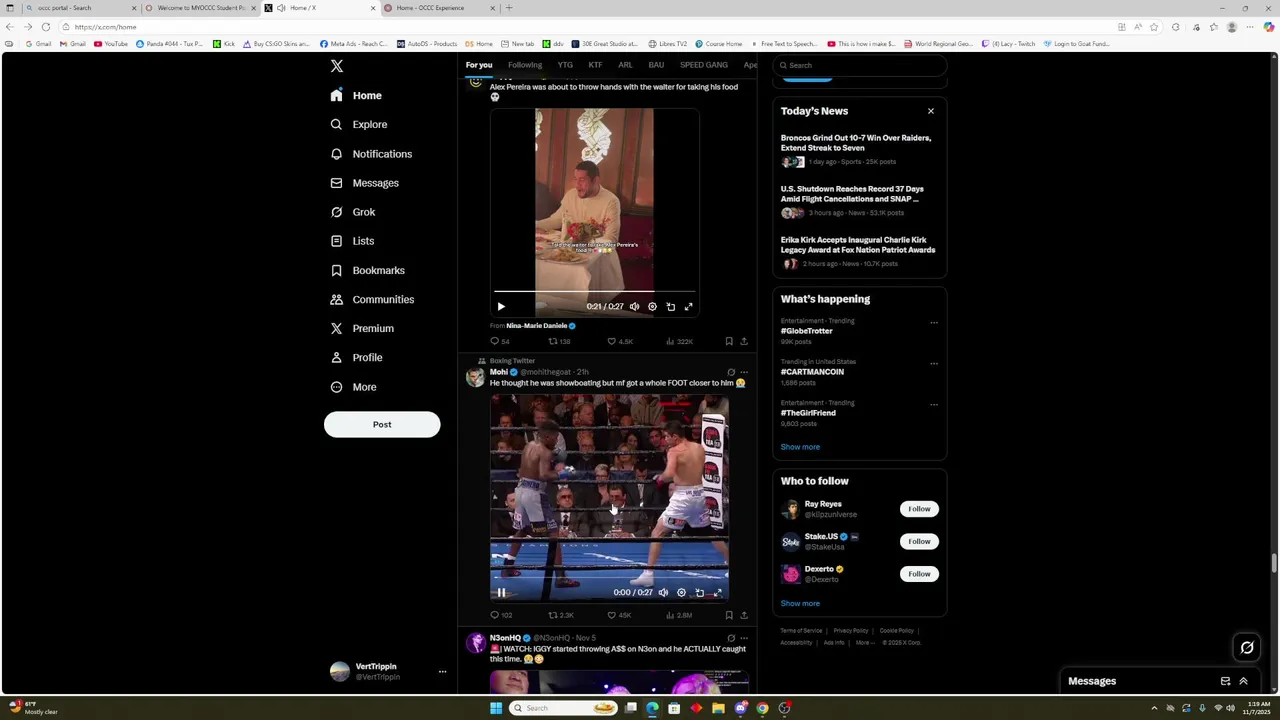
Task: Click the Post button
Action: pos(382,424)
